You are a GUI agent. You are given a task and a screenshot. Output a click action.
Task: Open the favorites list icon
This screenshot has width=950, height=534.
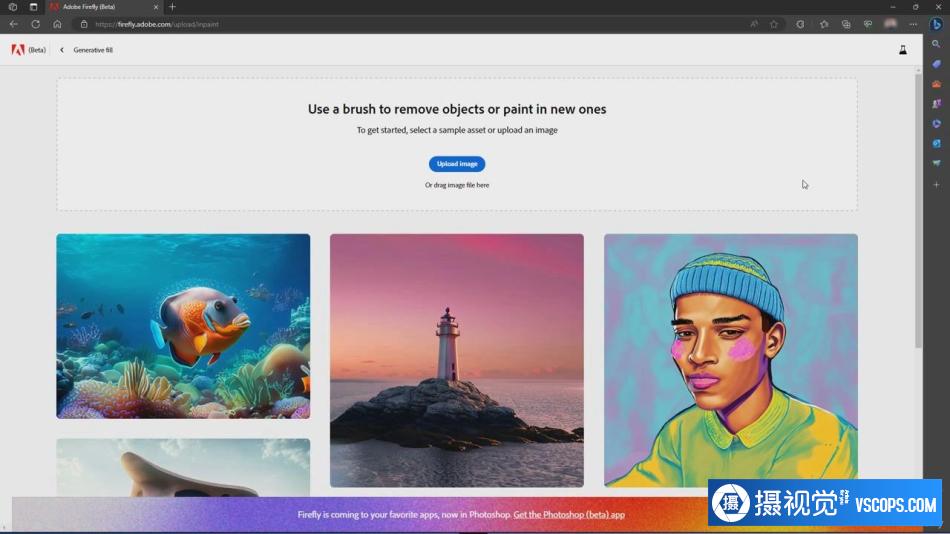pos(824,24)
